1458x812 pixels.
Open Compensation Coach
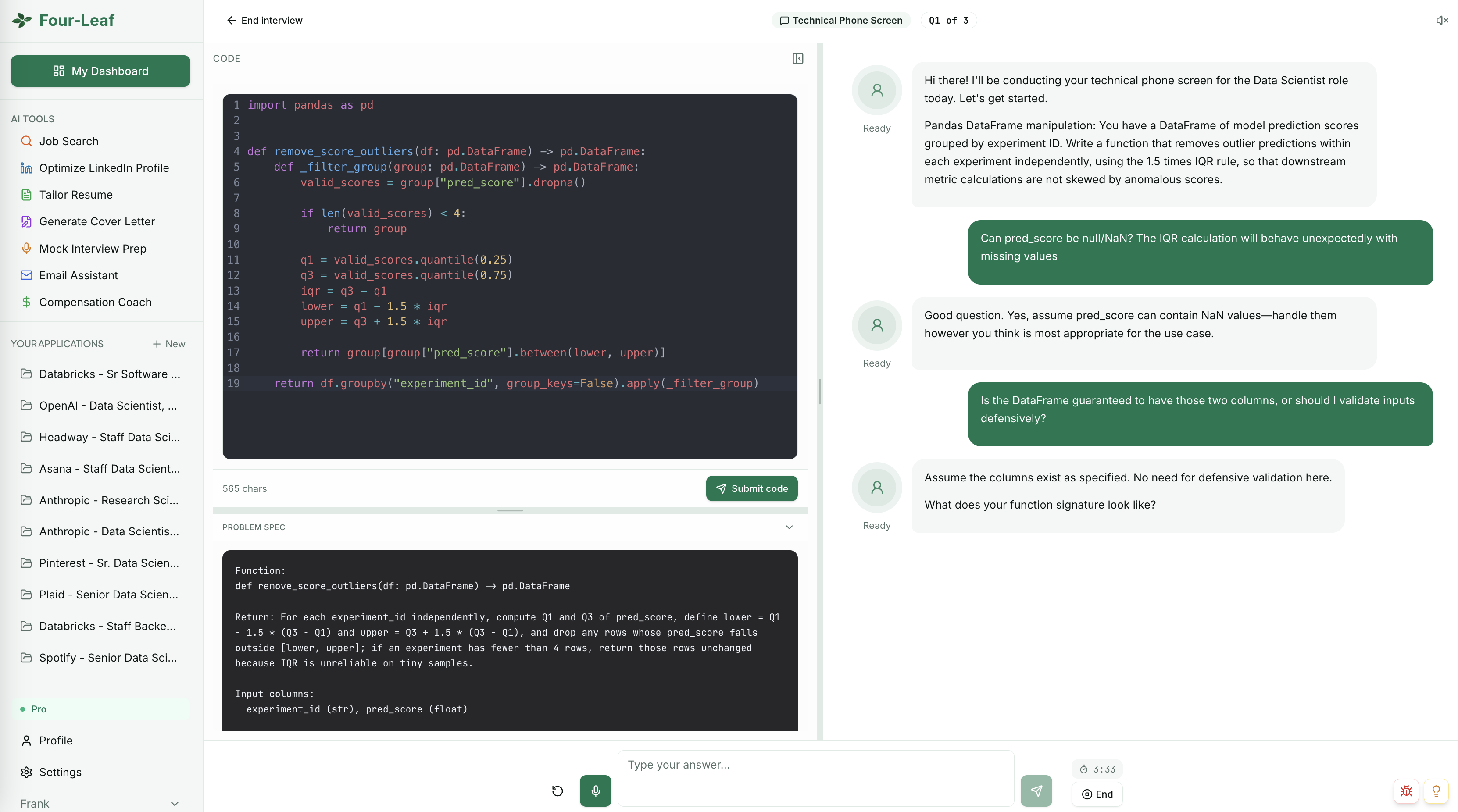coord(95,302)
